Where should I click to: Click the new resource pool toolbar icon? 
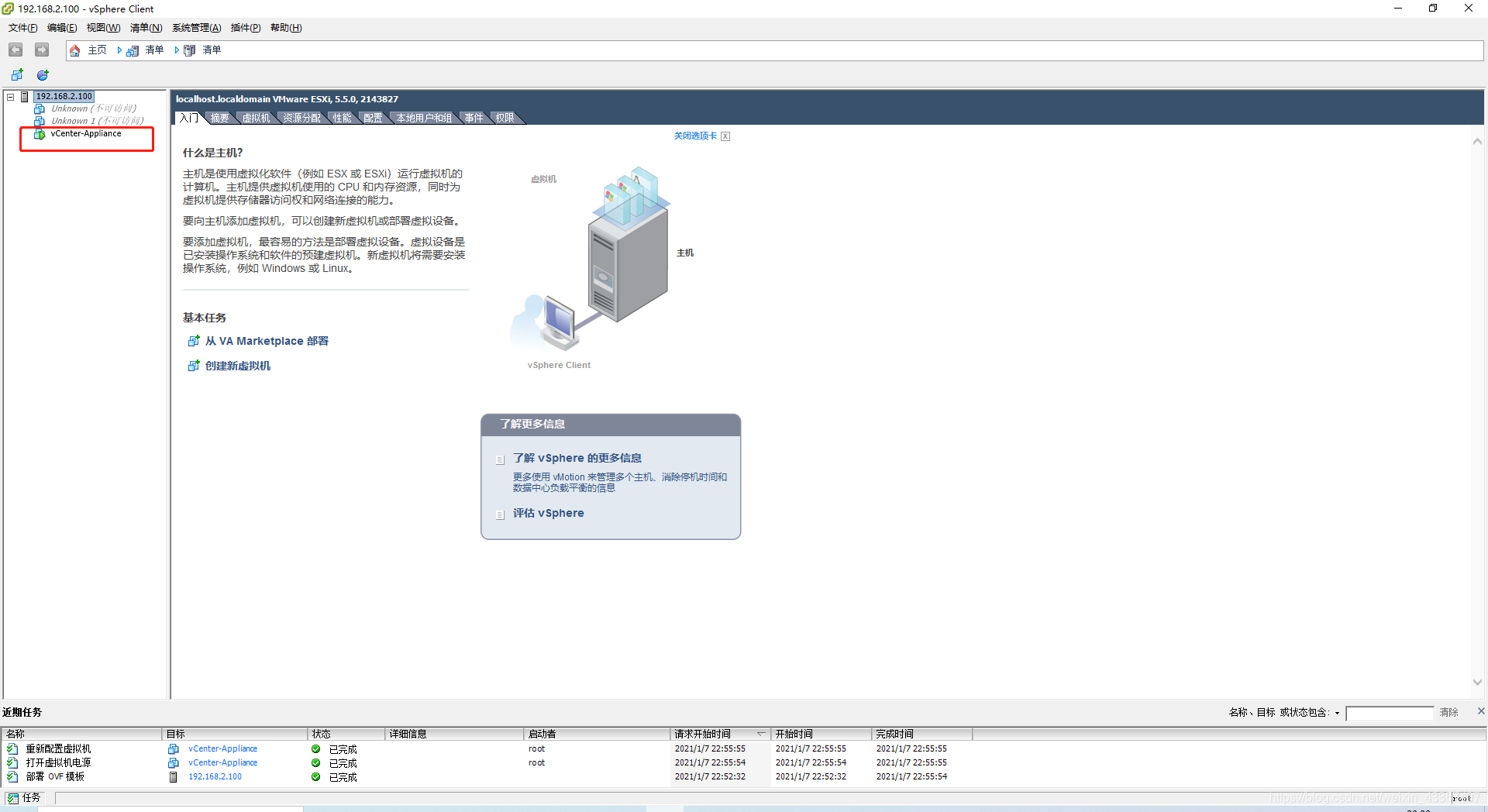click(x=43, y=75)
